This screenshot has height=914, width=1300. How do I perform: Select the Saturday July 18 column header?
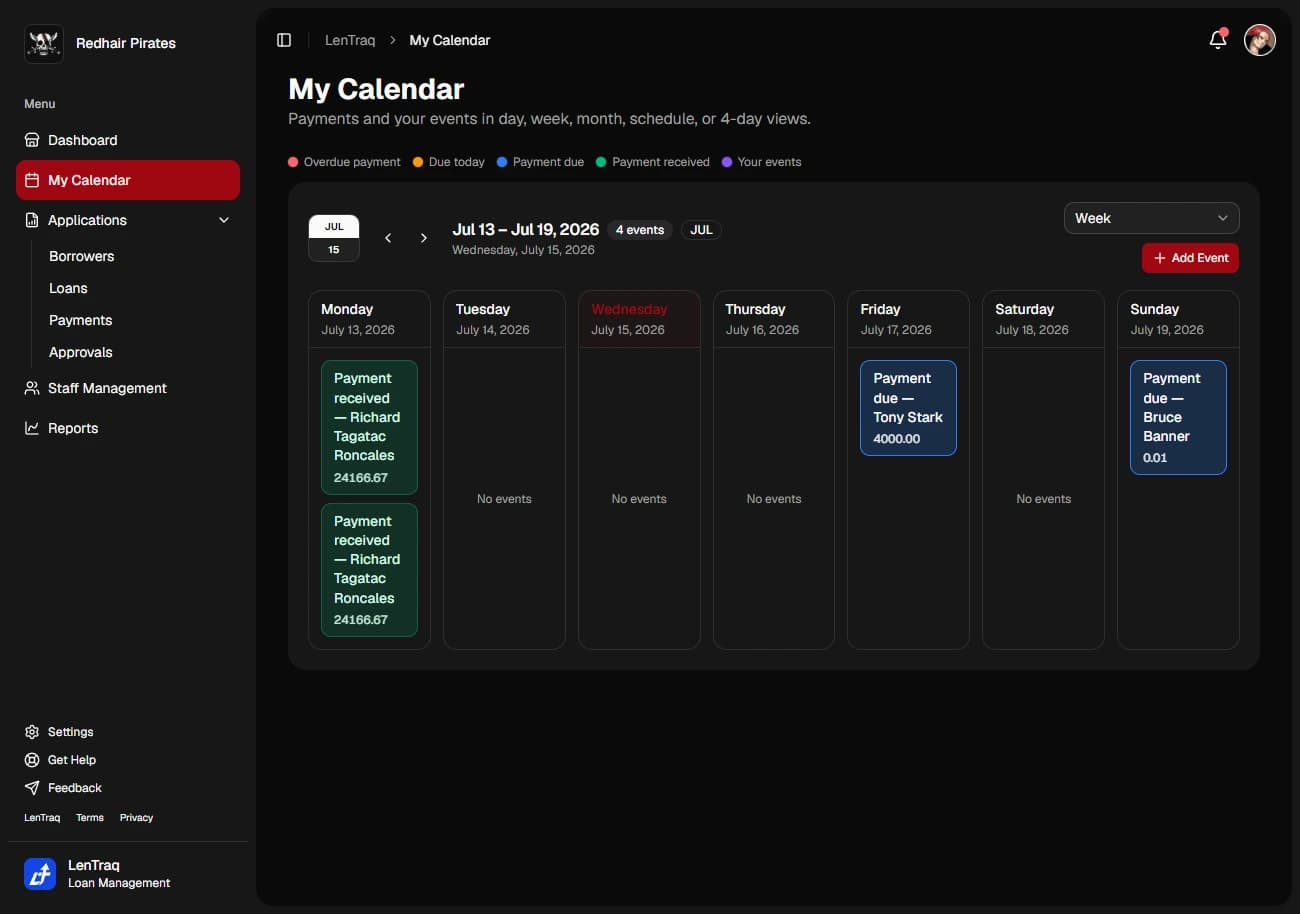pos(1043,319)
